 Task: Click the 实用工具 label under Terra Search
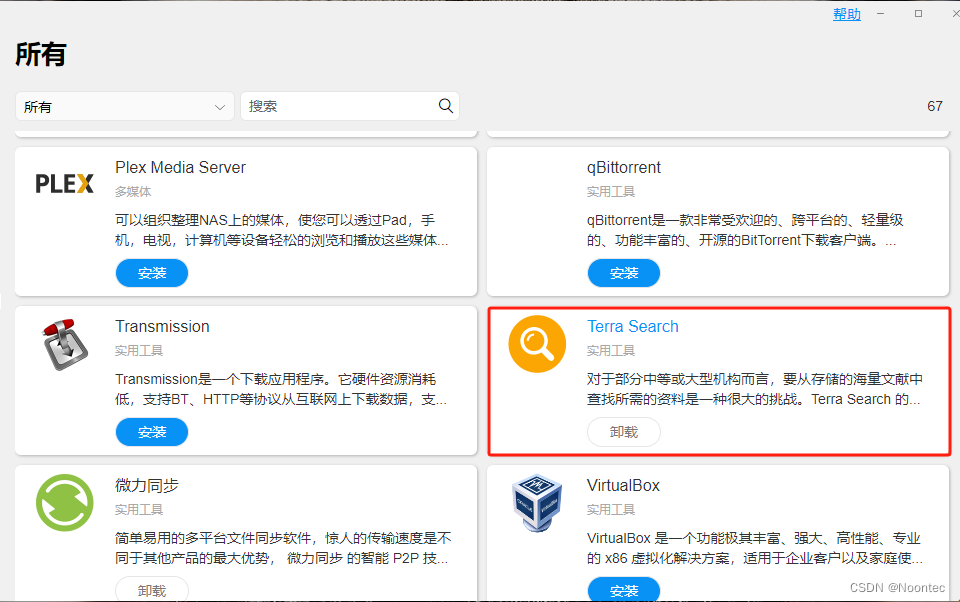[611, 350]
